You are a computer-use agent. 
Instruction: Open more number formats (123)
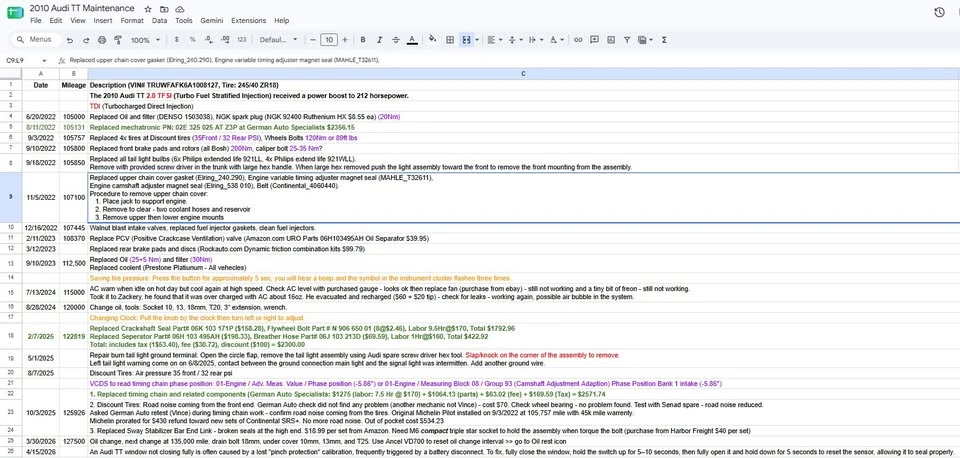click(242, 40)
